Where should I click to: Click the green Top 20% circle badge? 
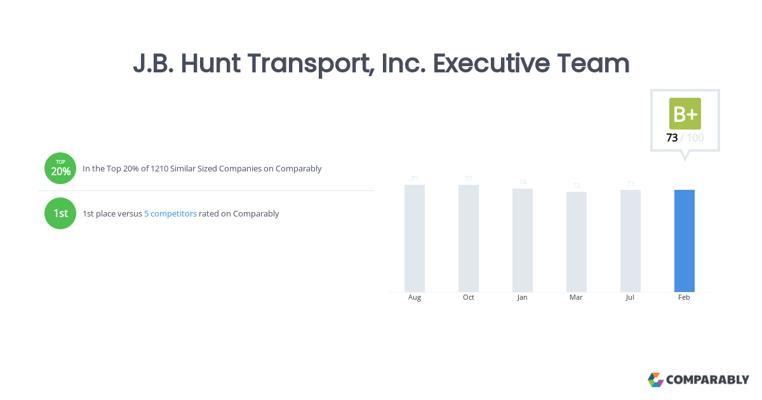(x=60, y=168)
